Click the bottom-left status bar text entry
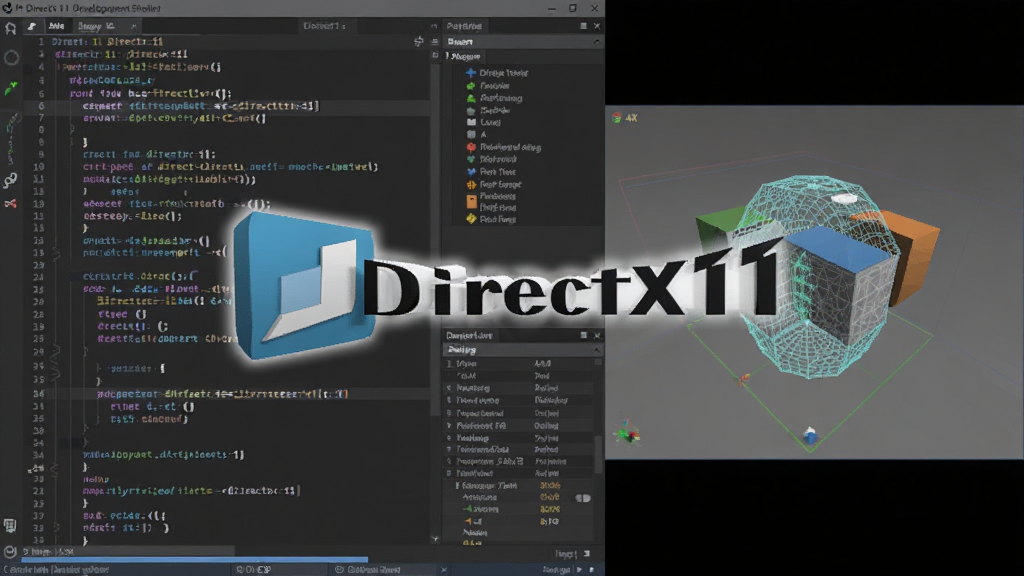1024x576 pixels. (x=56, y=570)
